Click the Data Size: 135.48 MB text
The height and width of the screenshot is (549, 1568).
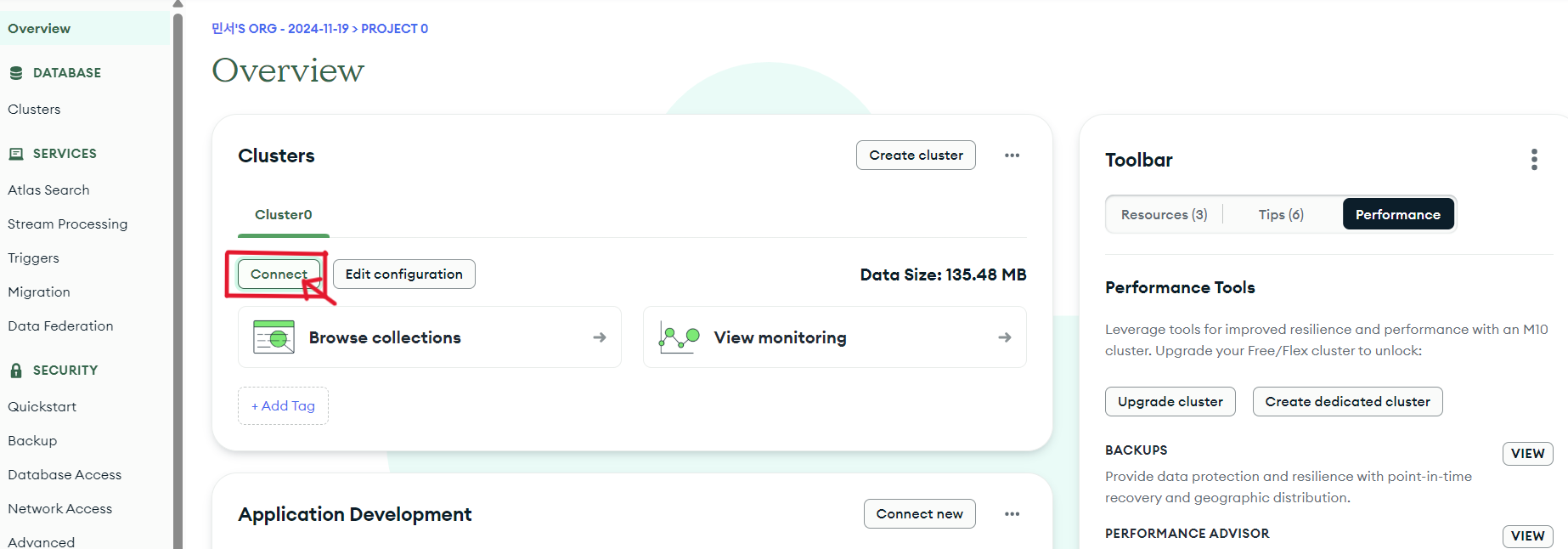[x=944, y=275]
